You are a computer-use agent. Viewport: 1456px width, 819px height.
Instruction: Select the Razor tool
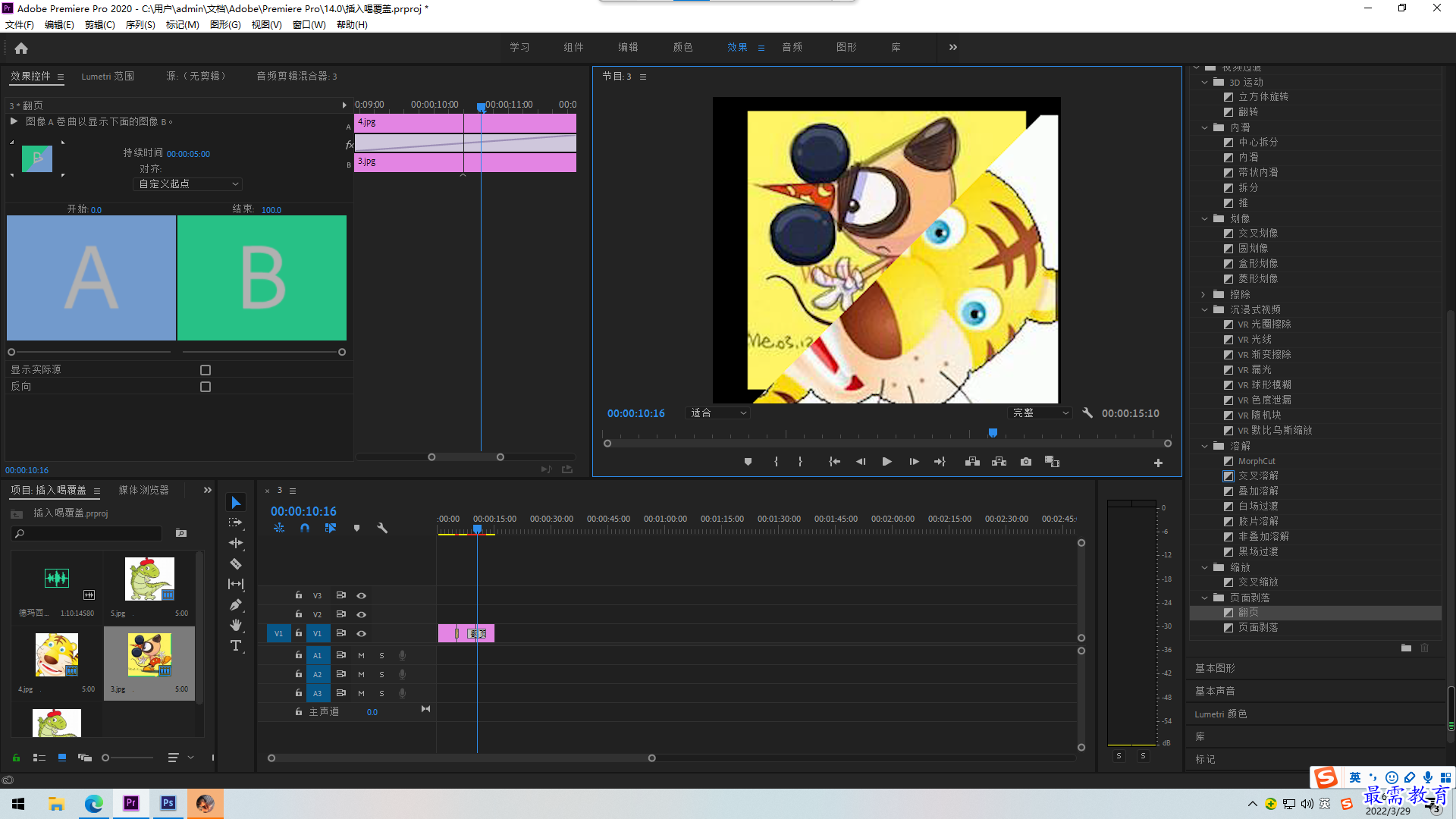pos(236,563)
